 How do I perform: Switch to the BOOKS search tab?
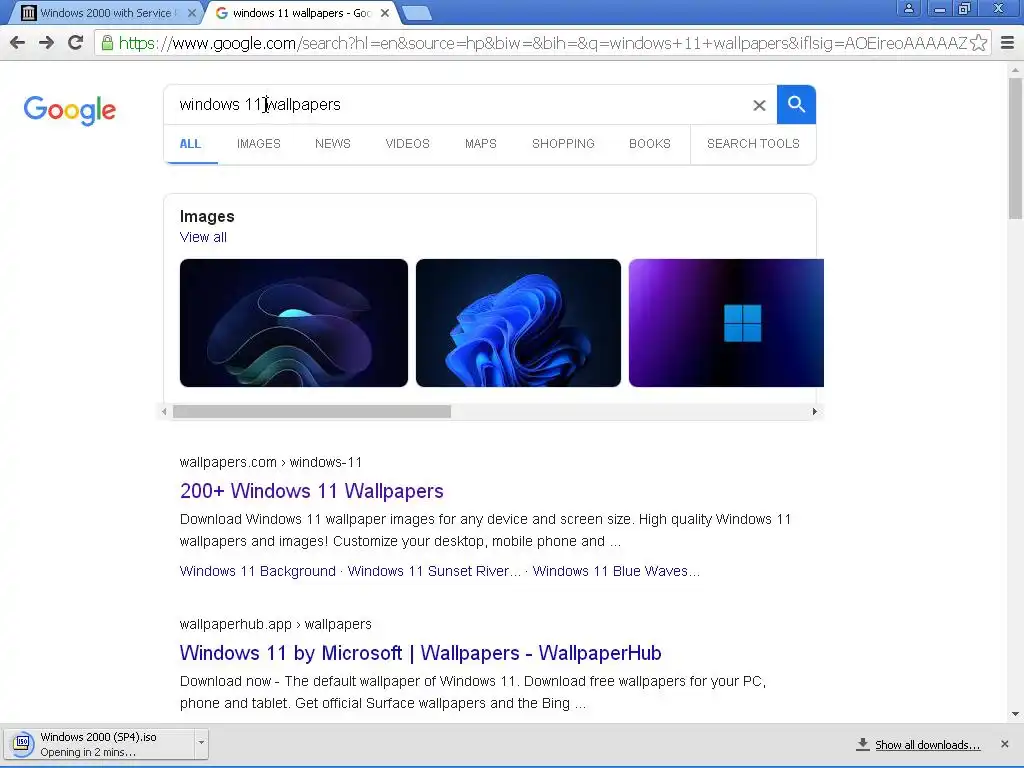[x=650, y=144]
